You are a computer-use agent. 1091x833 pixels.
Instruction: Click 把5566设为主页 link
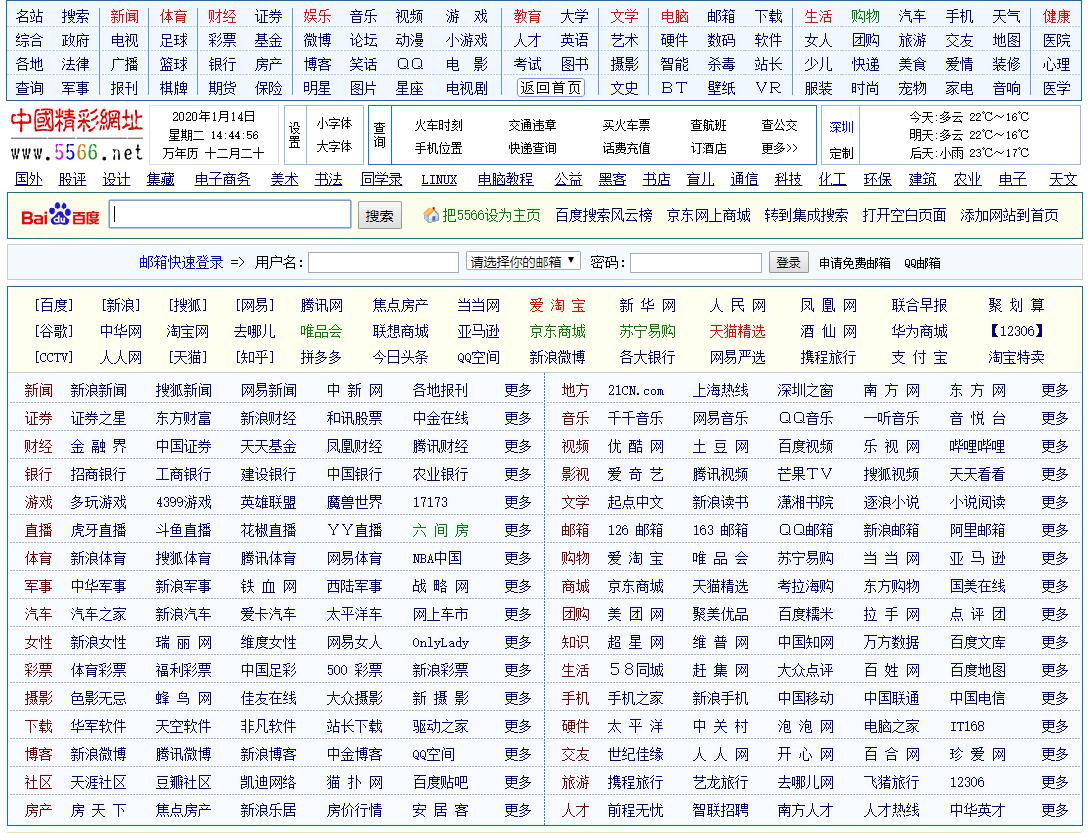491,216
